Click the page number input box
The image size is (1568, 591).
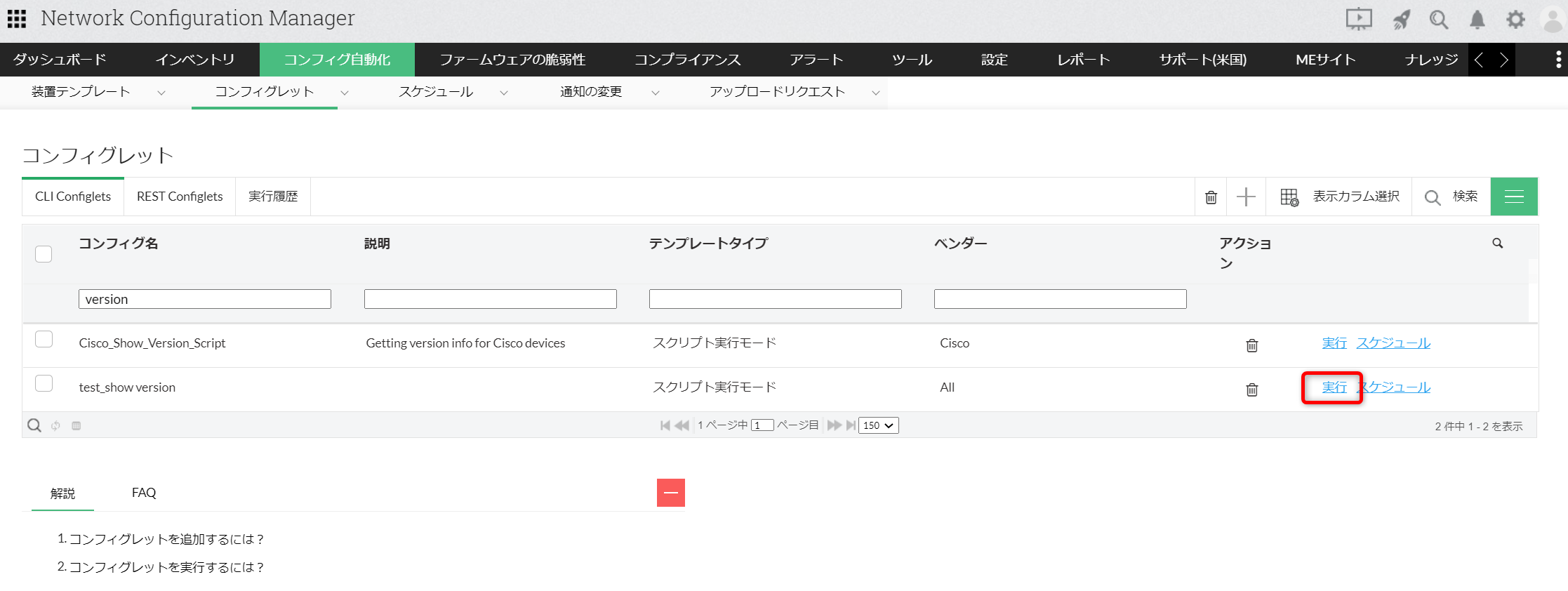tap(762, 425)
